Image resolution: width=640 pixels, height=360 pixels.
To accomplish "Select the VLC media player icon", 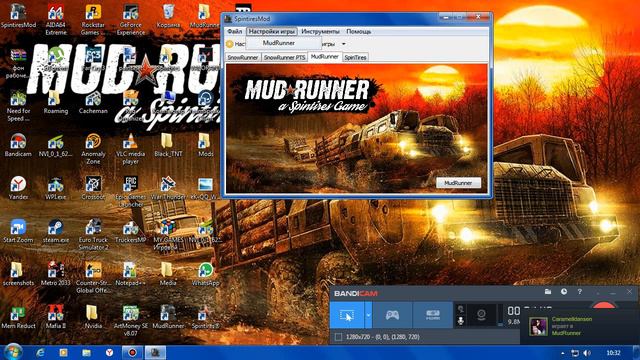I will coord(131,149).
